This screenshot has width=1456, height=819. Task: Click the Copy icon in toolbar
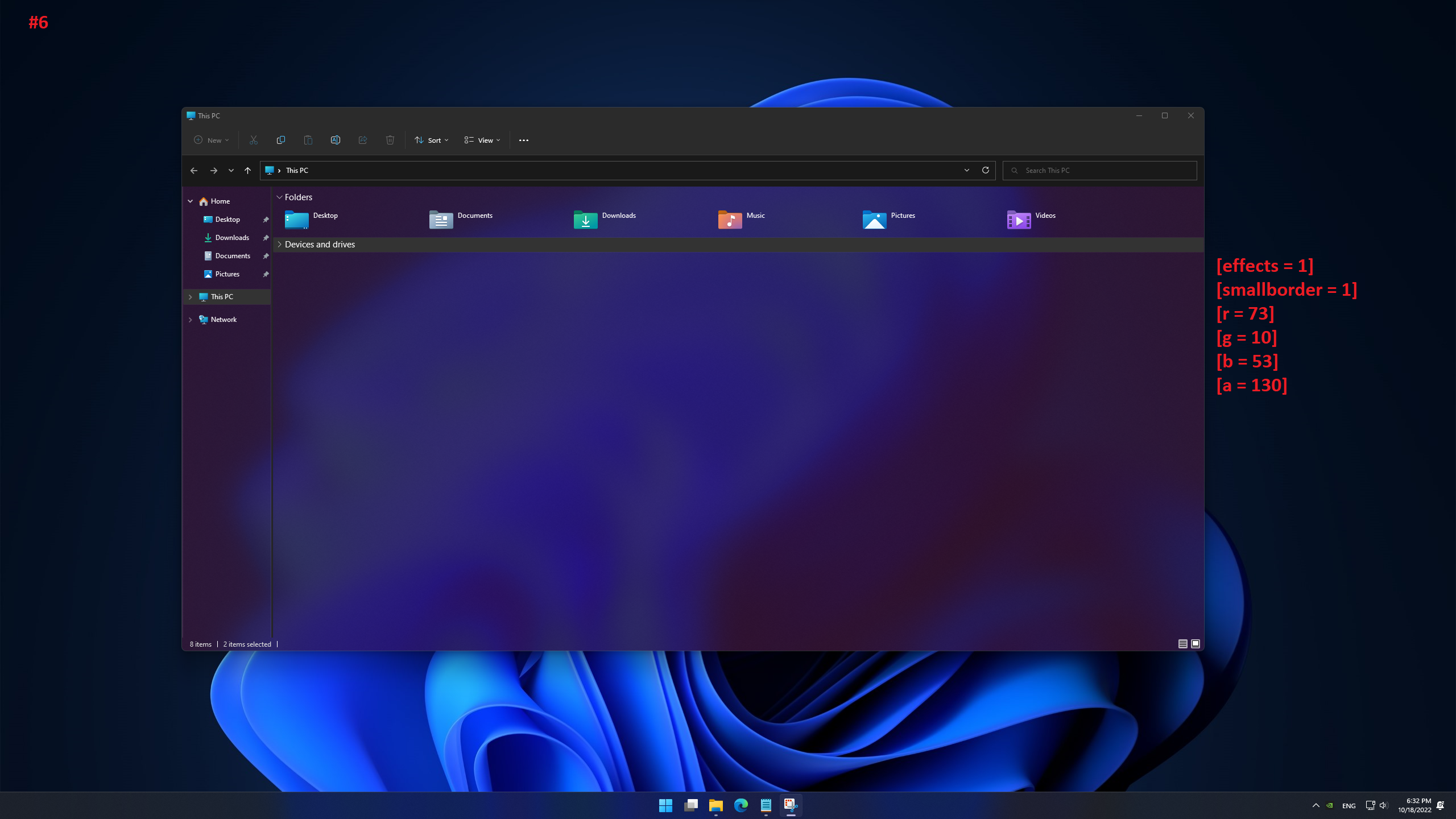click(281, 140)
